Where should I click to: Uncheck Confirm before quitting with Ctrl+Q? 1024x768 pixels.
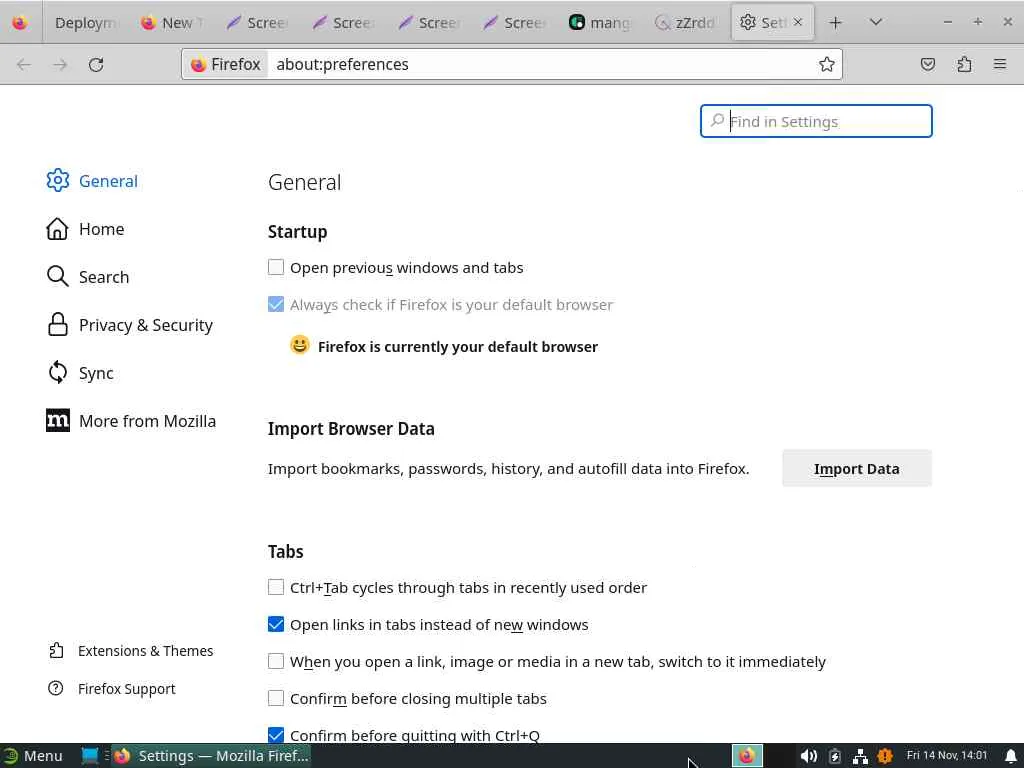[x=276, y=735]
